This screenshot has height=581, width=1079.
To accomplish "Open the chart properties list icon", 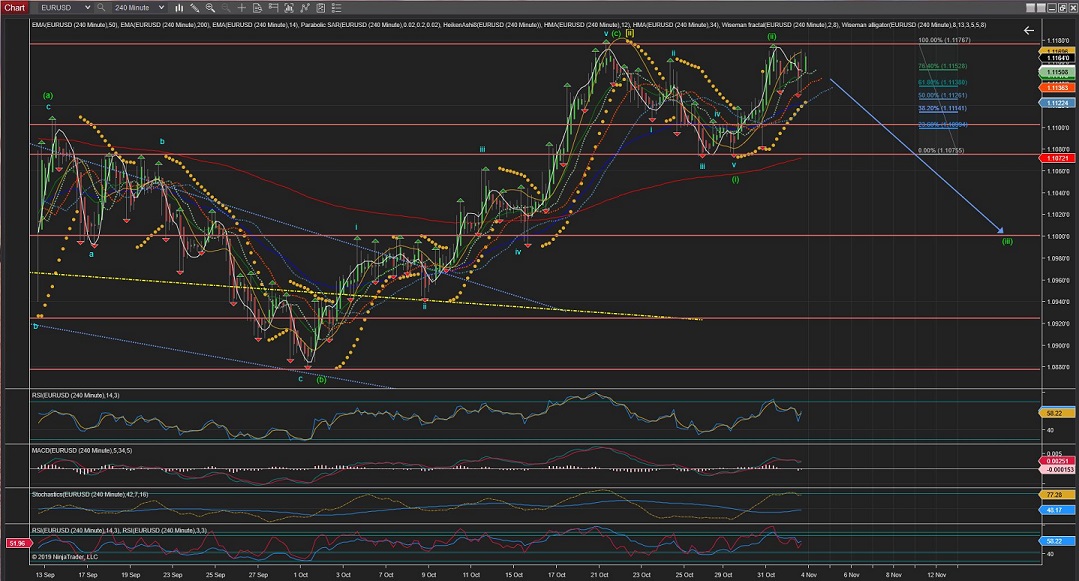I will (336, 8).
